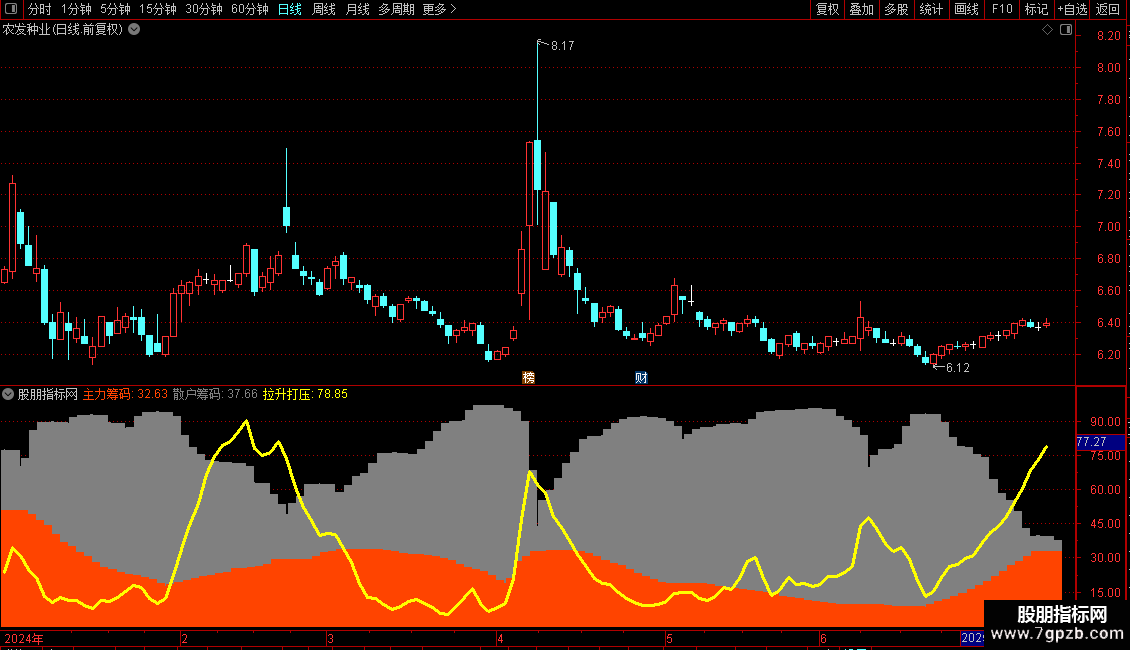Switch to 分时 intraday view
This screenshot has height=650, width=1130.
(40, 9)
